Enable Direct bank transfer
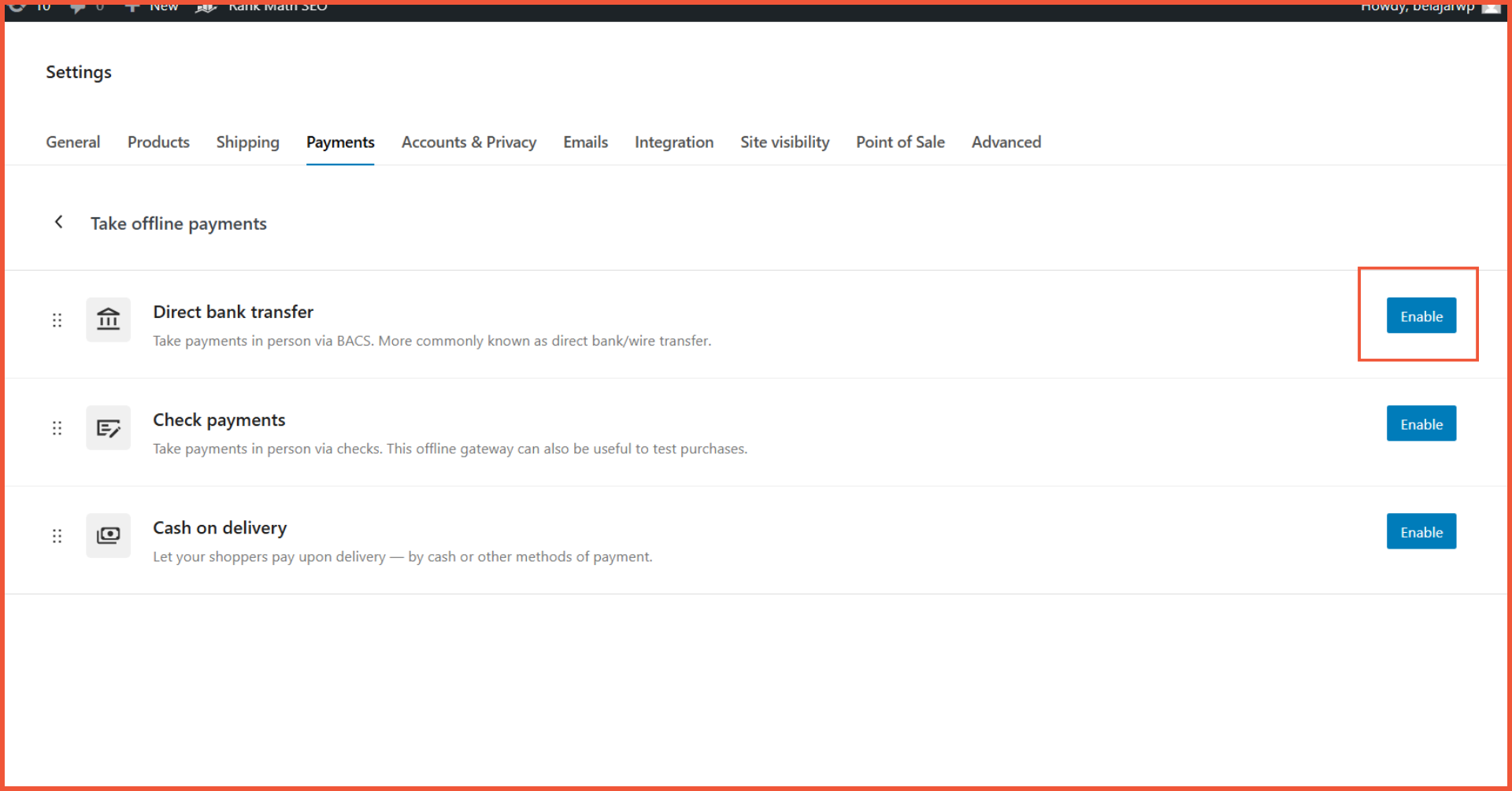 1421,316
